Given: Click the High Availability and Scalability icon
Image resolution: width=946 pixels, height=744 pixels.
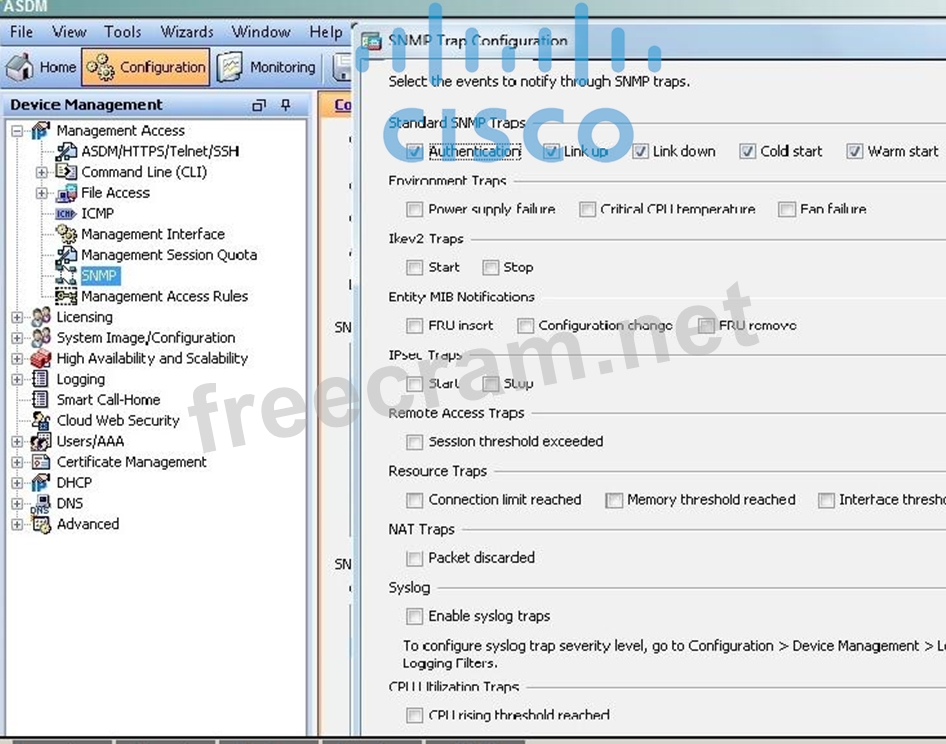Looking at the screenshot, I should click(41, 359).
